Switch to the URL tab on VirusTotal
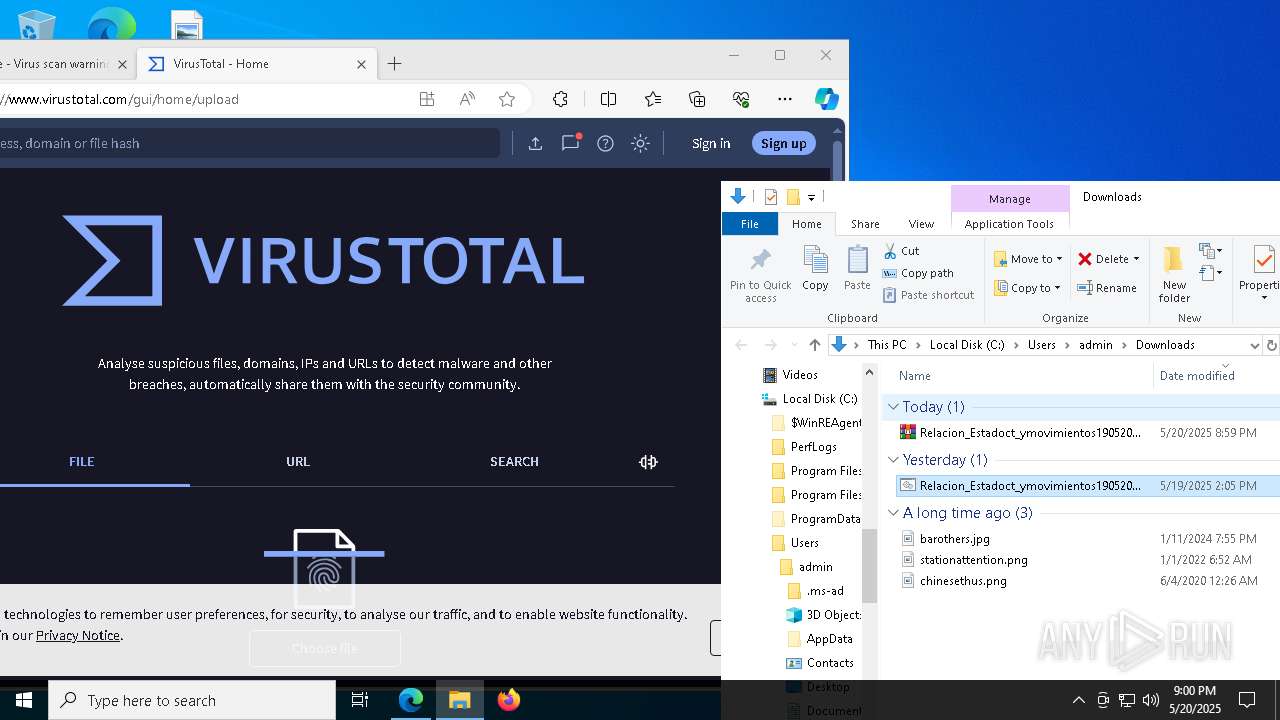The width and height of the screenshot is (1280, 720). 298,461
